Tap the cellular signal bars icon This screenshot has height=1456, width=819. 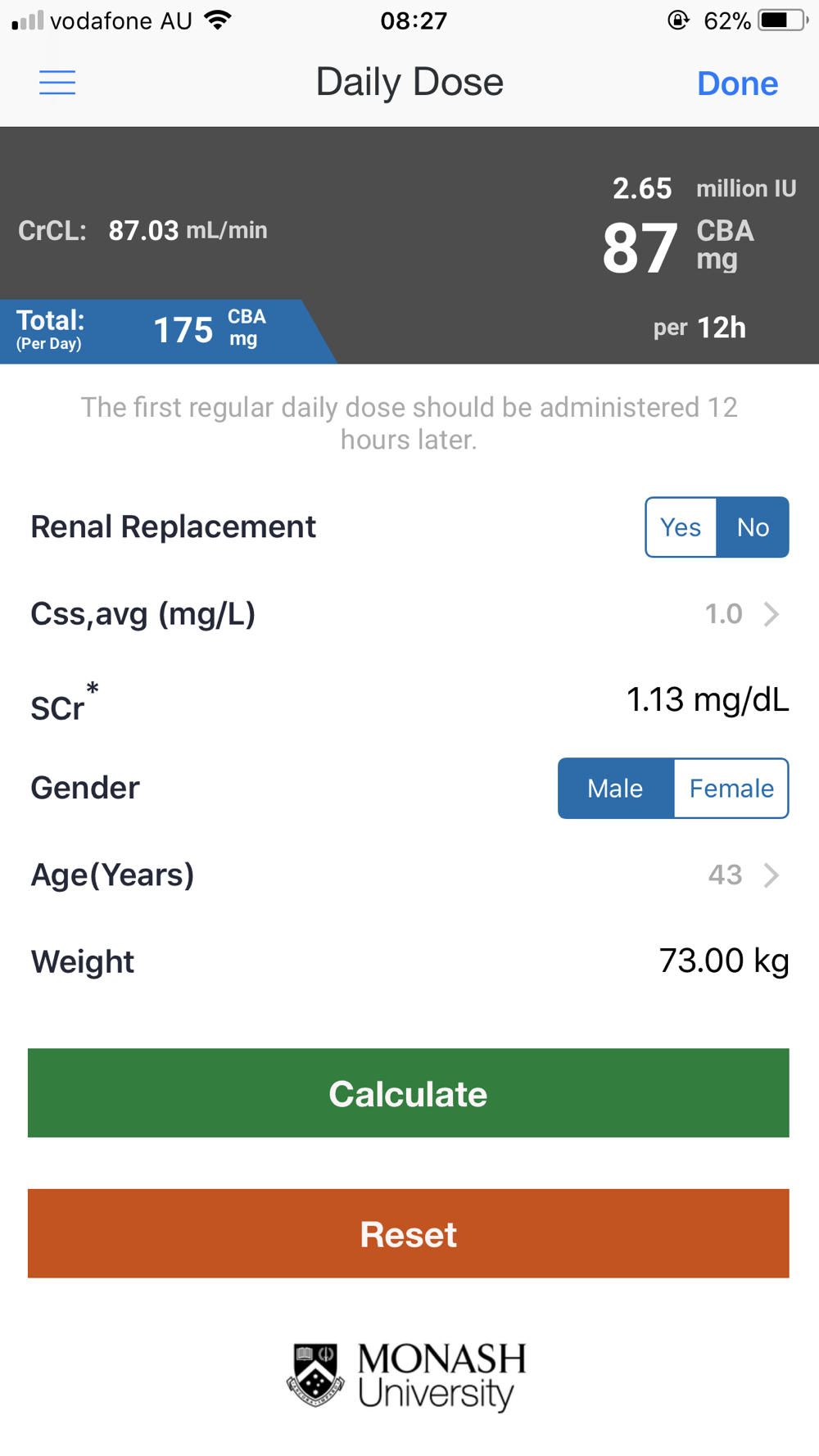[28, 20]
